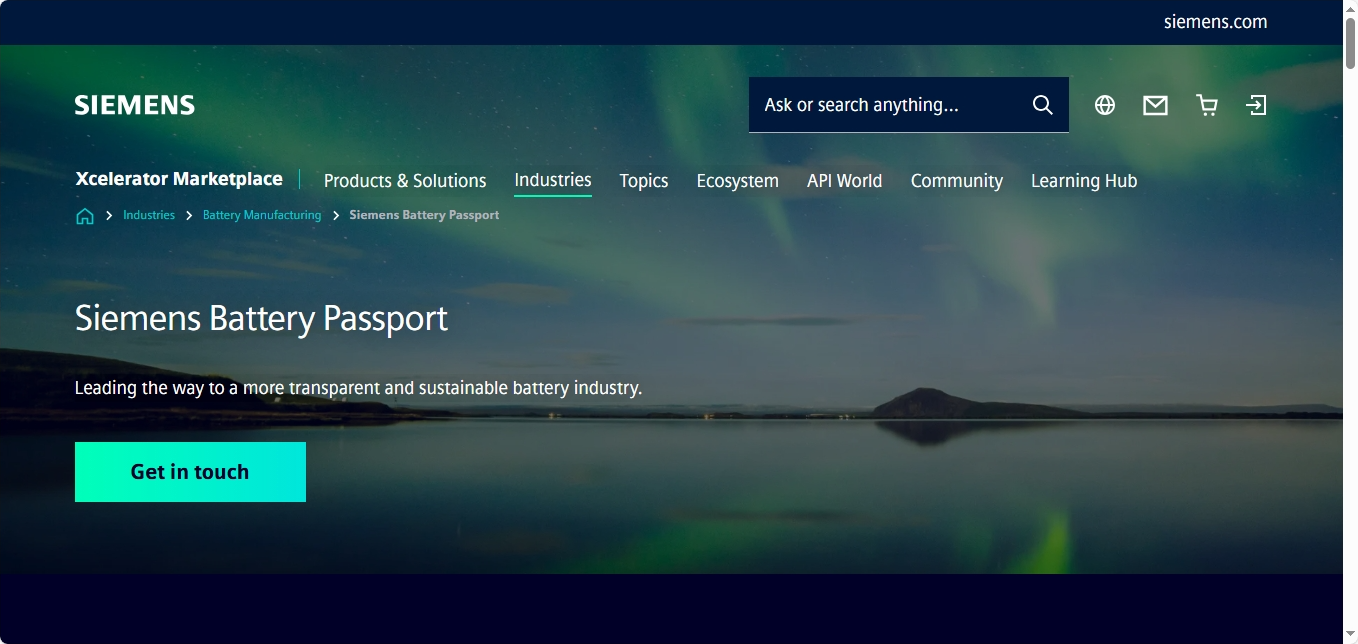
Task: Click the home icon in the breadcrumb
Action: pos(84,215)
